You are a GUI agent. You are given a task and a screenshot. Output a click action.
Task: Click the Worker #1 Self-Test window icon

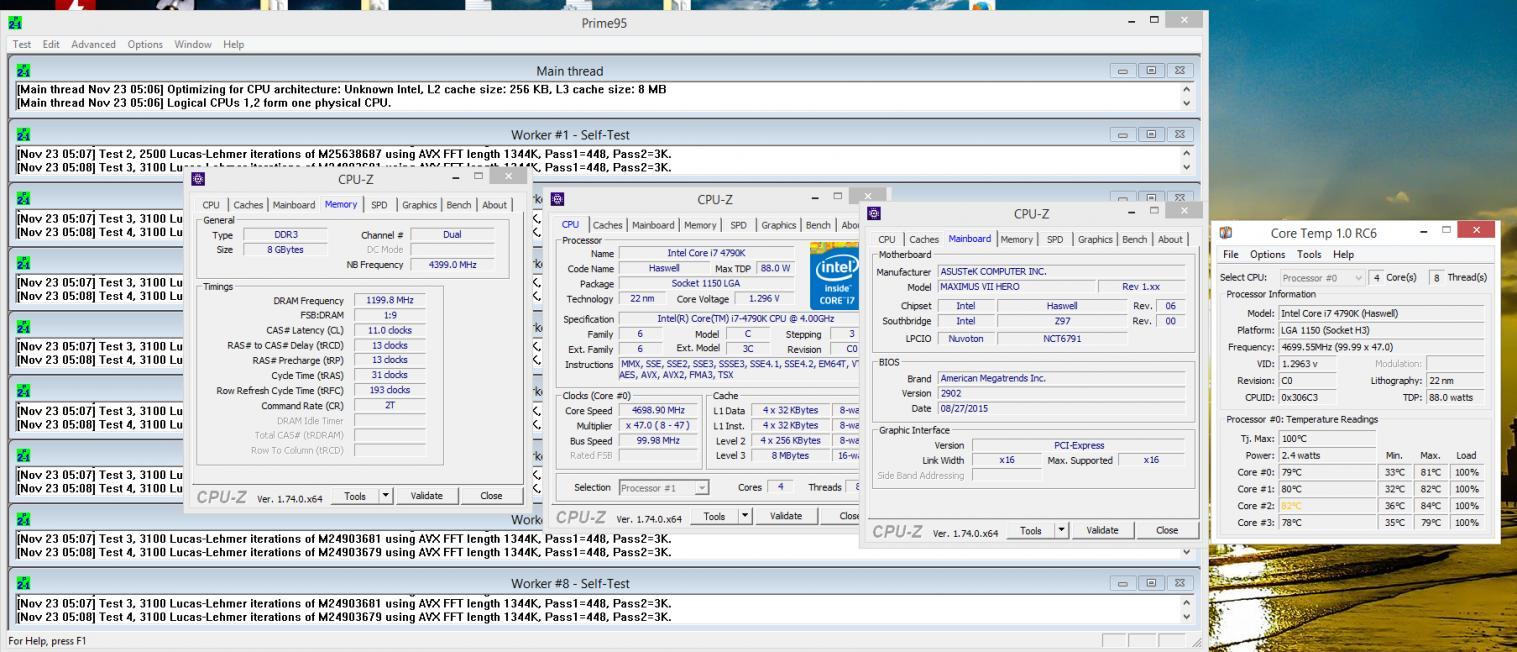click(x=24, y=135)
